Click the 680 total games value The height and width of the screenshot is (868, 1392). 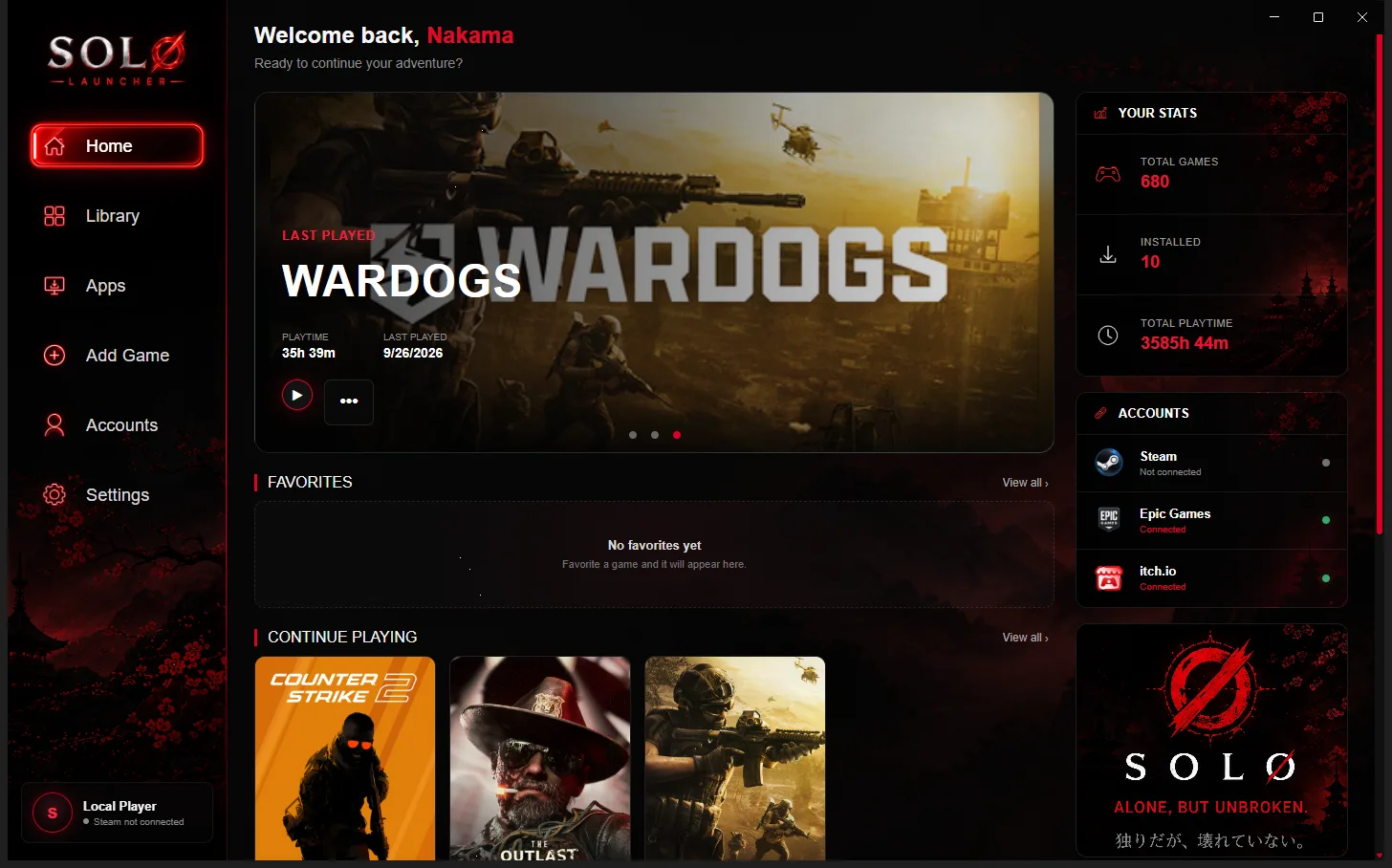1155,182
